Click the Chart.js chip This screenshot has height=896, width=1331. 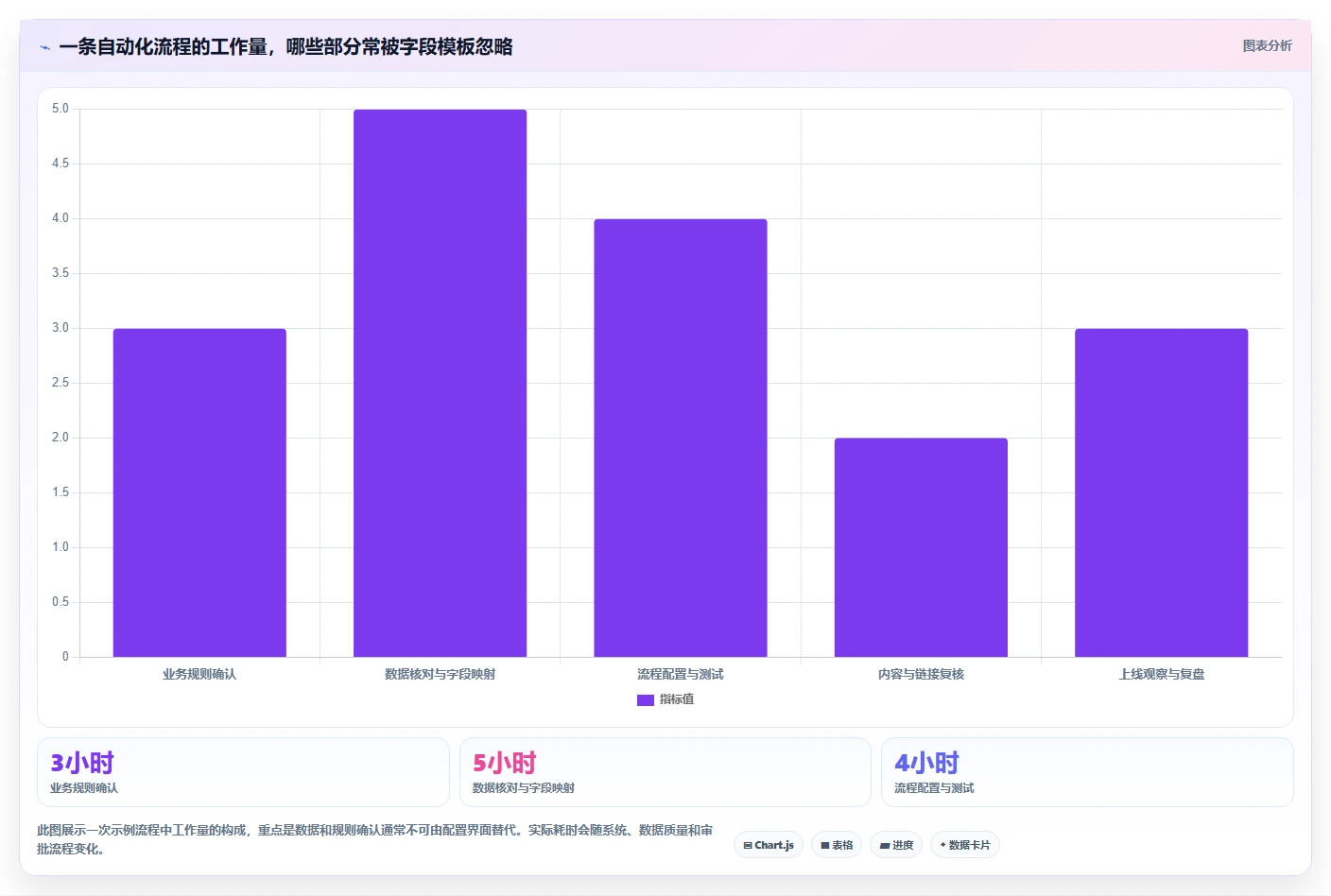pyautogui.click(x=769, y=845)
